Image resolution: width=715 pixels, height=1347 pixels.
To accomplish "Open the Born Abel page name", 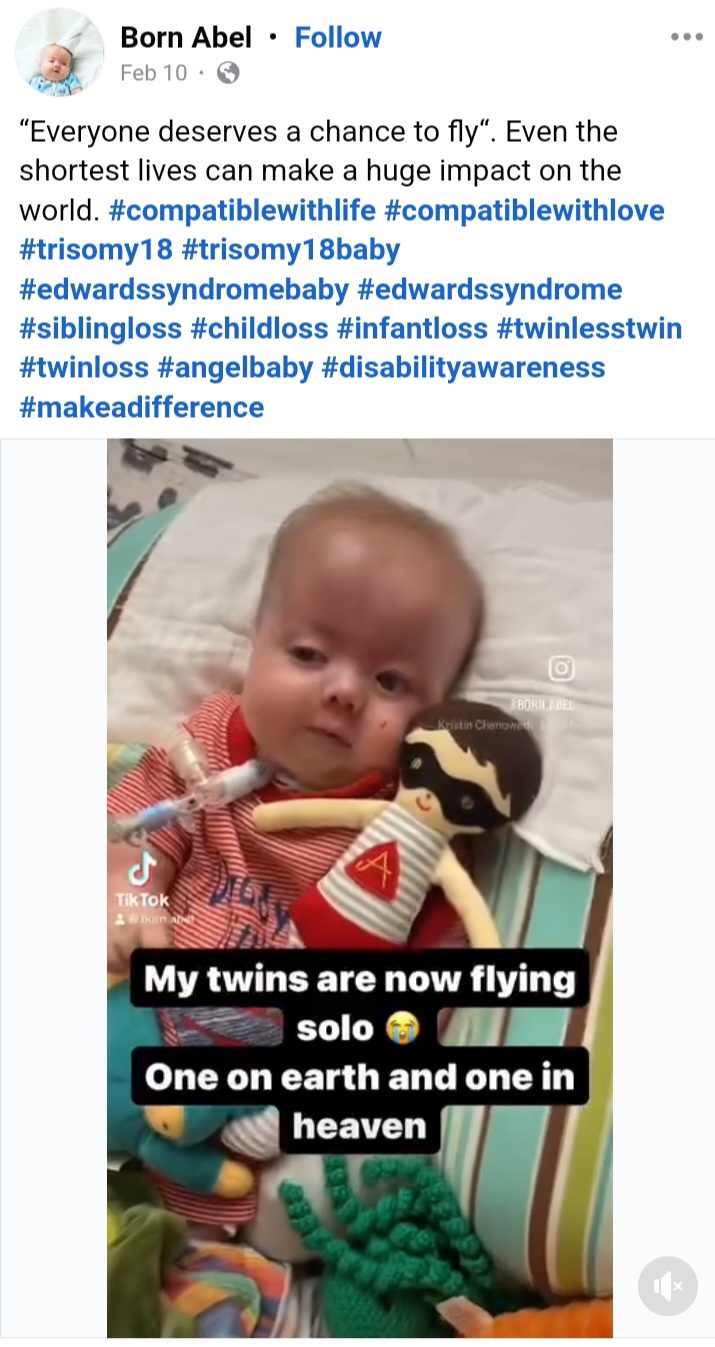I will pos(186,38).
